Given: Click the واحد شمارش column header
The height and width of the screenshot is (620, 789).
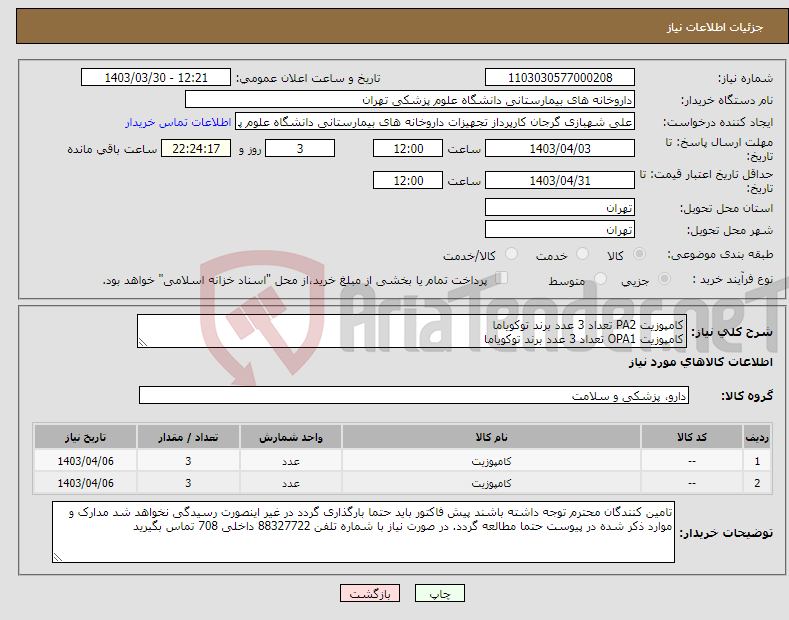Looking at the screenshot, I should click(x=291, y=437).
